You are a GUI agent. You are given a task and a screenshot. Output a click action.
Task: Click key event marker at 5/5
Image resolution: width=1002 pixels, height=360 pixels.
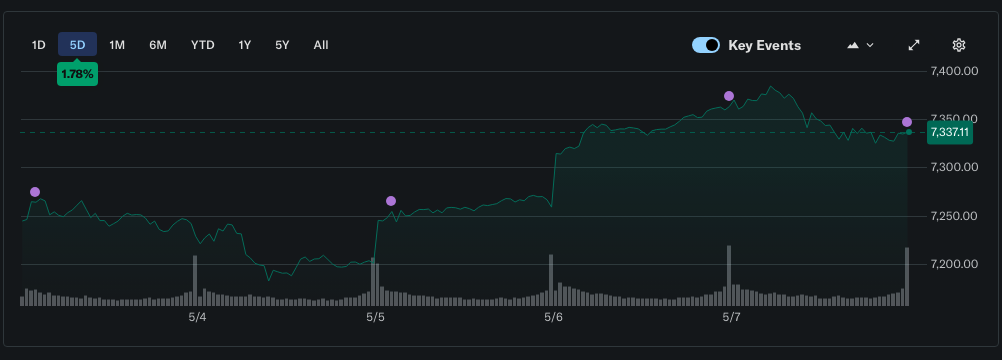click(x=391, y=201)
